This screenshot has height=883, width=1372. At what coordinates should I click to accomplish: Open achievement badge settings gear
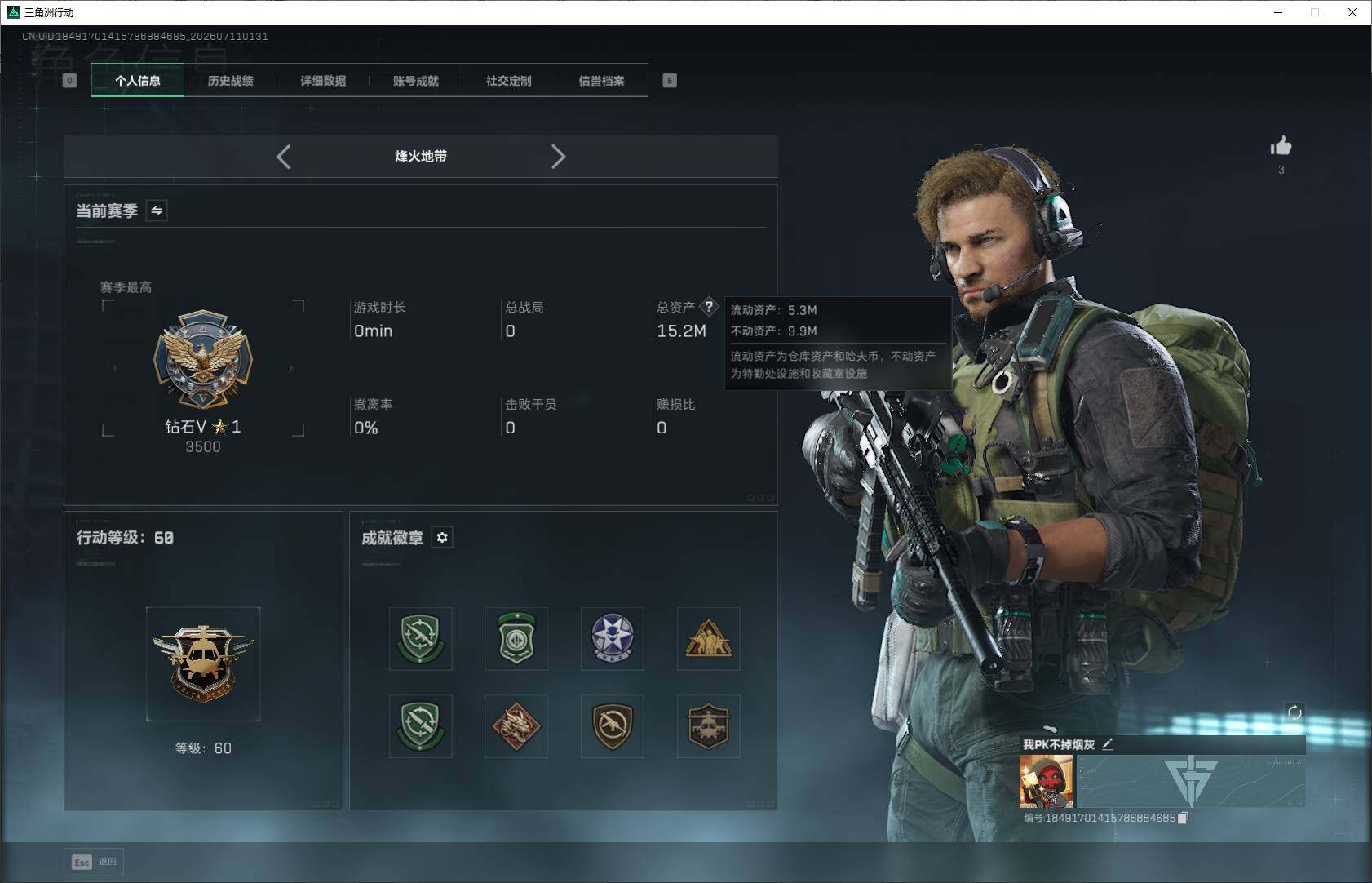coord(442,537)
